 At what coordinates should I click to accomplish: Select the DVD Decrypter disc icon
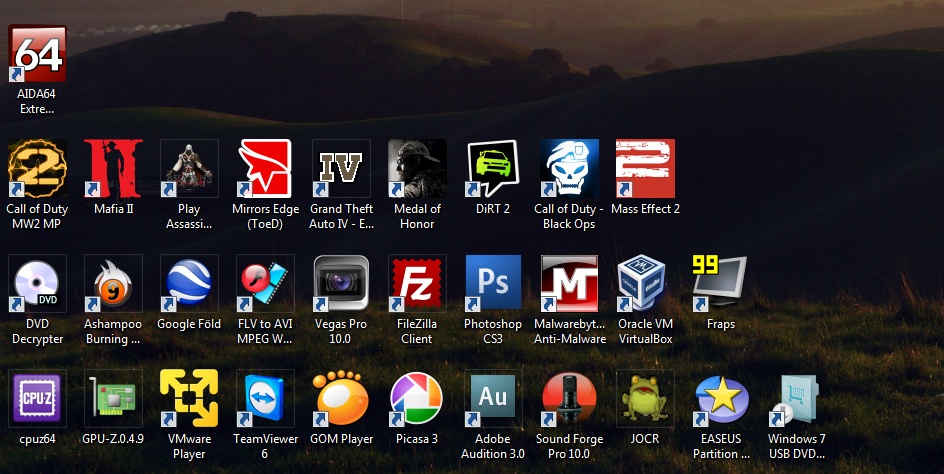point(37,283)
